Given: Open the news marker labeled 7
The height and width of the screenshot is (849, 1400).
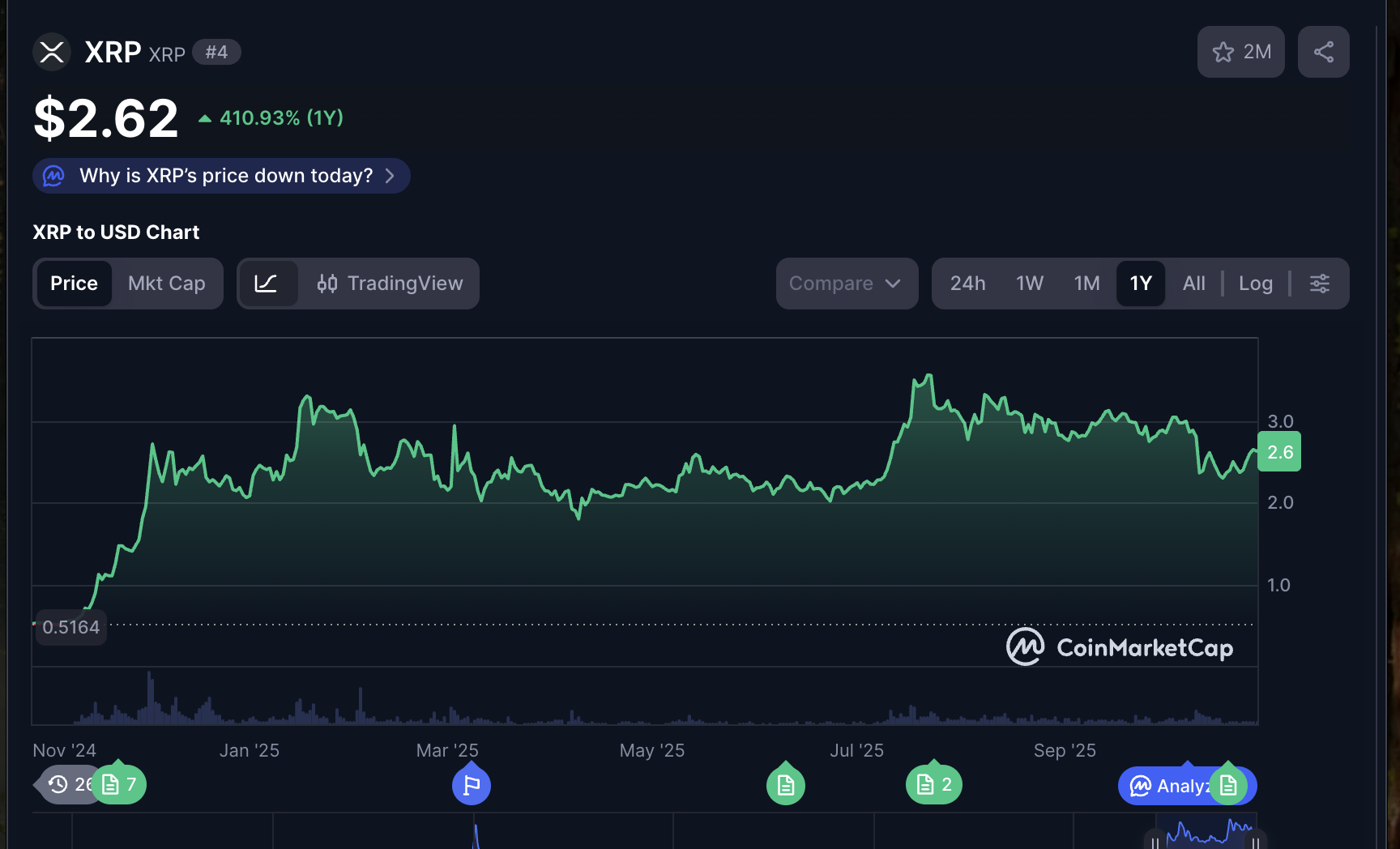Looking at the screenshot, I should (x=120, y=784).
